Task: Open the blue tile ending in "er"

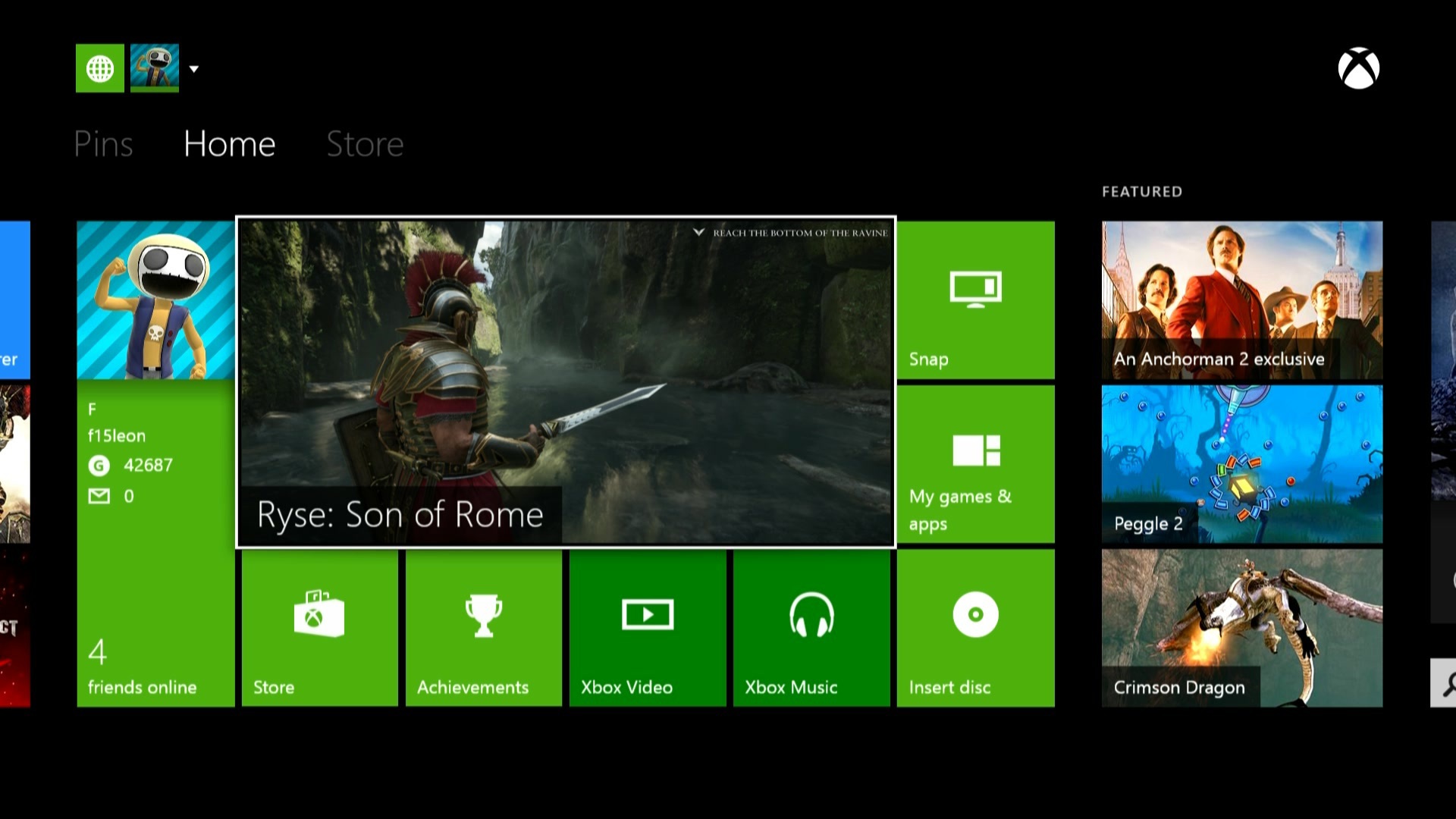Action: tap(15, 300)
